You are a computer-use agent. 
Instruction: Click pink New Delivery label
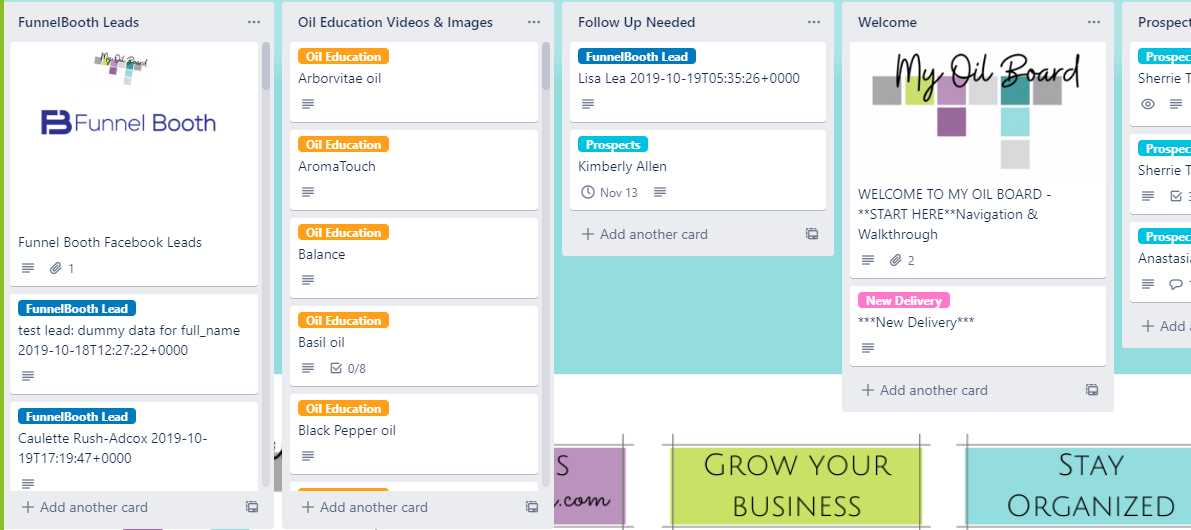pos(903,300)
